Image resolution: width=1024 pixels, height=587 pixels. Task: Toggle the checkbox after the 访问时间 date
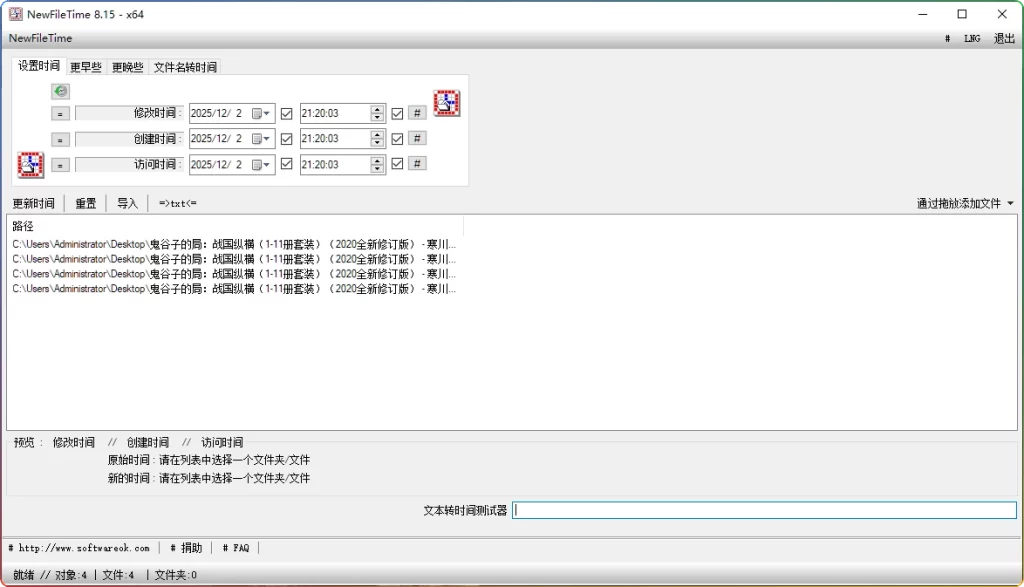pos(287,164)
